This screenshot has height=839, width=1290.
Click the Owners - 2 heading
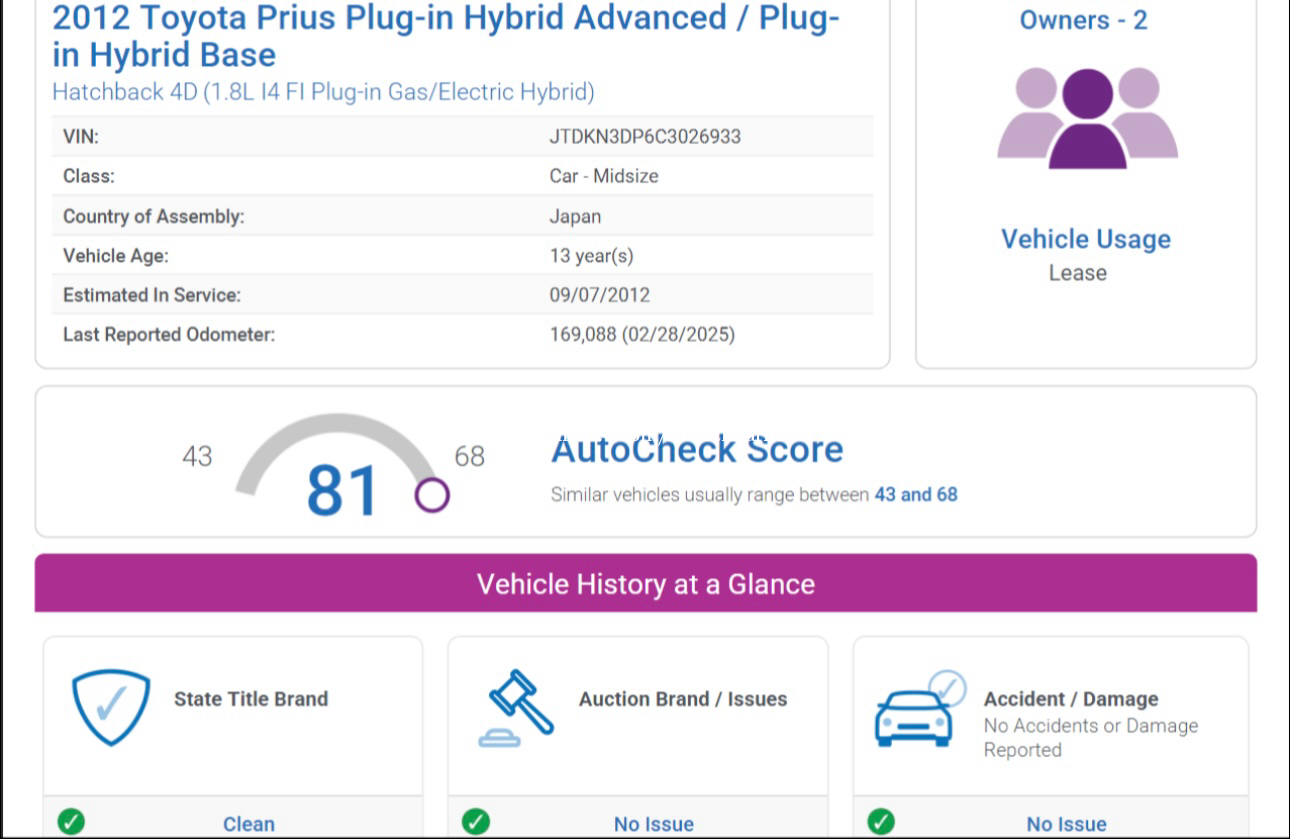click(x=1083, y=20)
